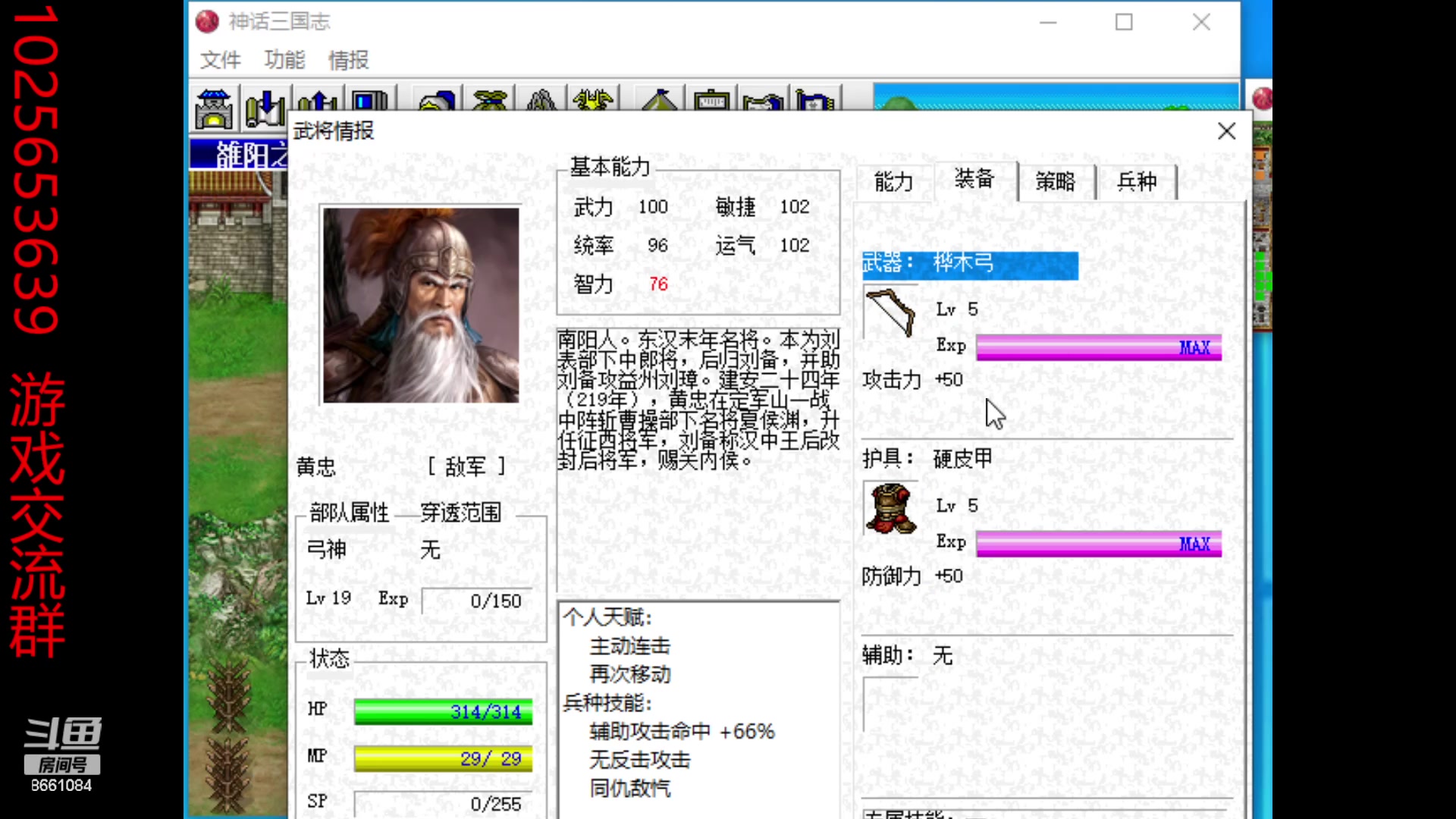
Task: Click the 主动连击 talent entry
Action: pyautogui.click(x=630, y=646)
